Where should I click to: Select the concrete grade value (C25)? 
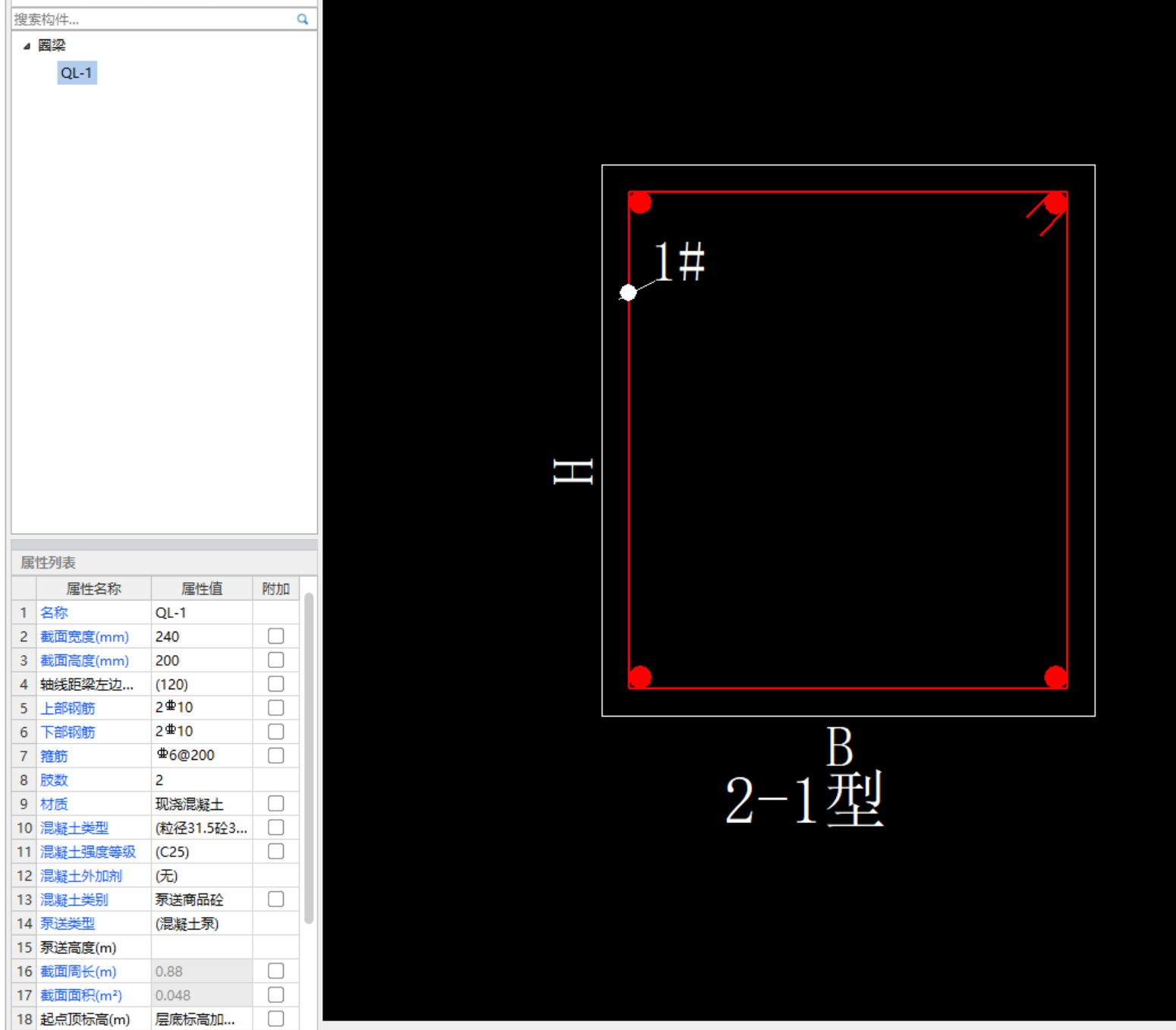202,852
